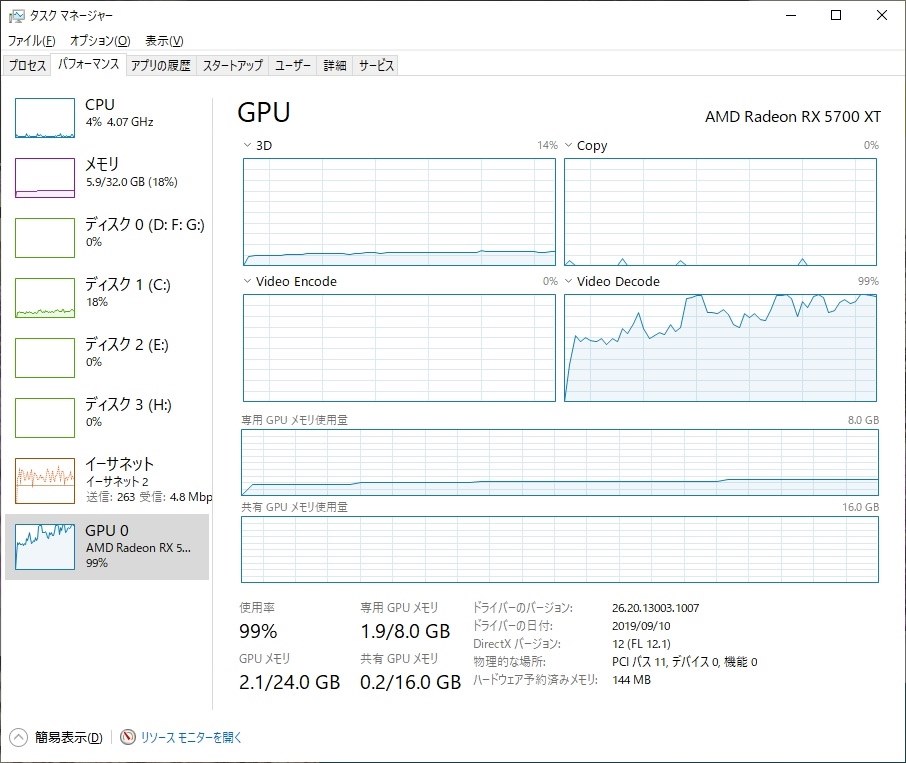This screenshot has width=906, height=763.
Task: Open the オプション(O) menu
Action: [100, 40]
